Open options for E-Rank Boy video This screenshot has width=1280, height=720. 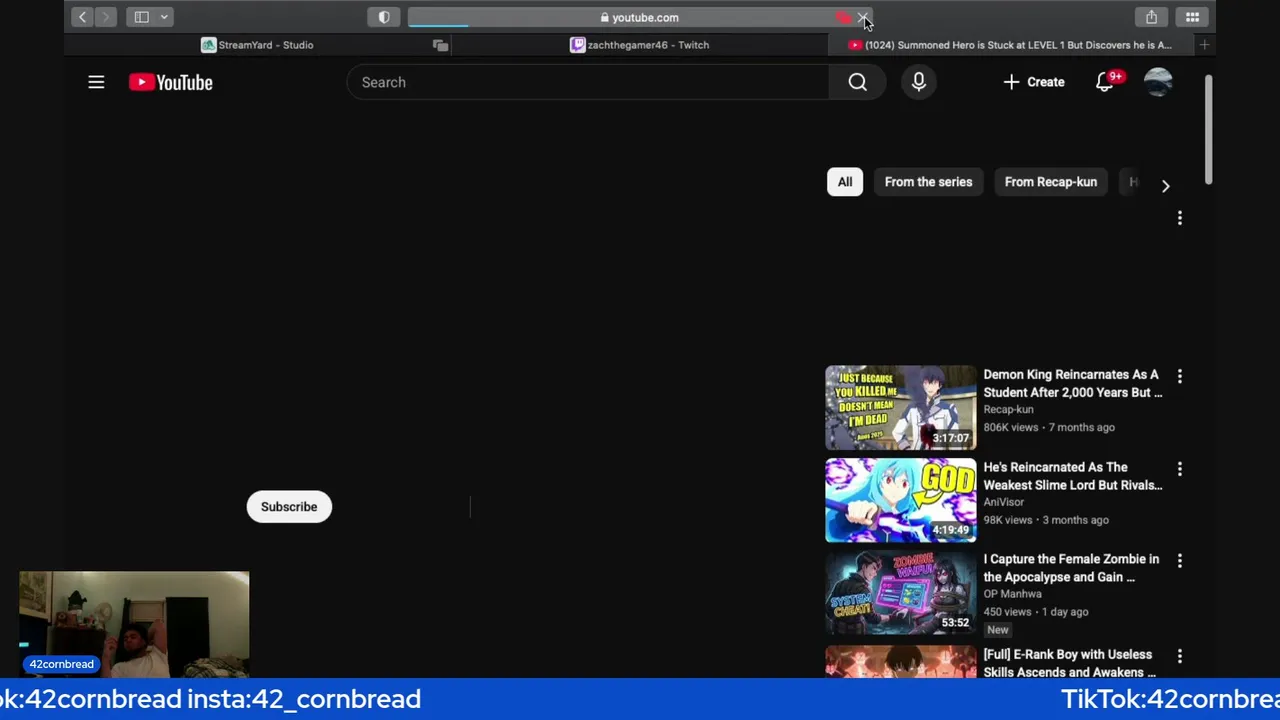[1180, 656]
